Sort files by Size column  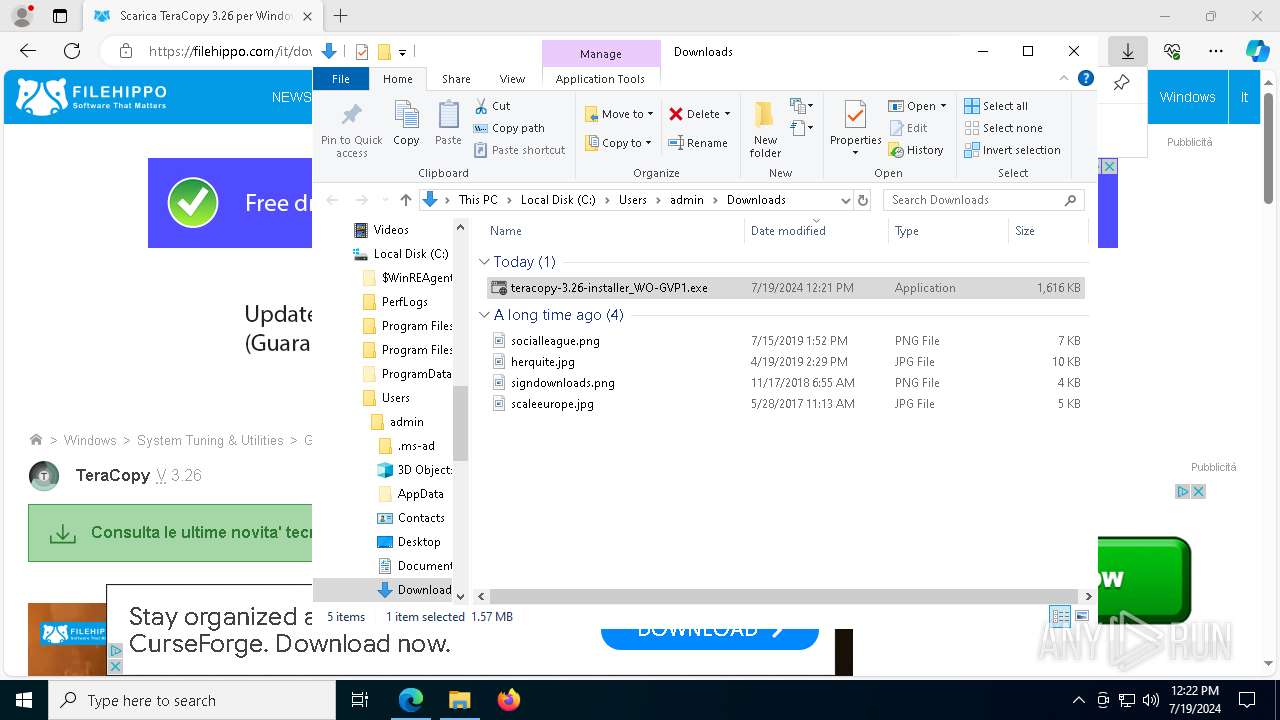(x=1047, y=231)
